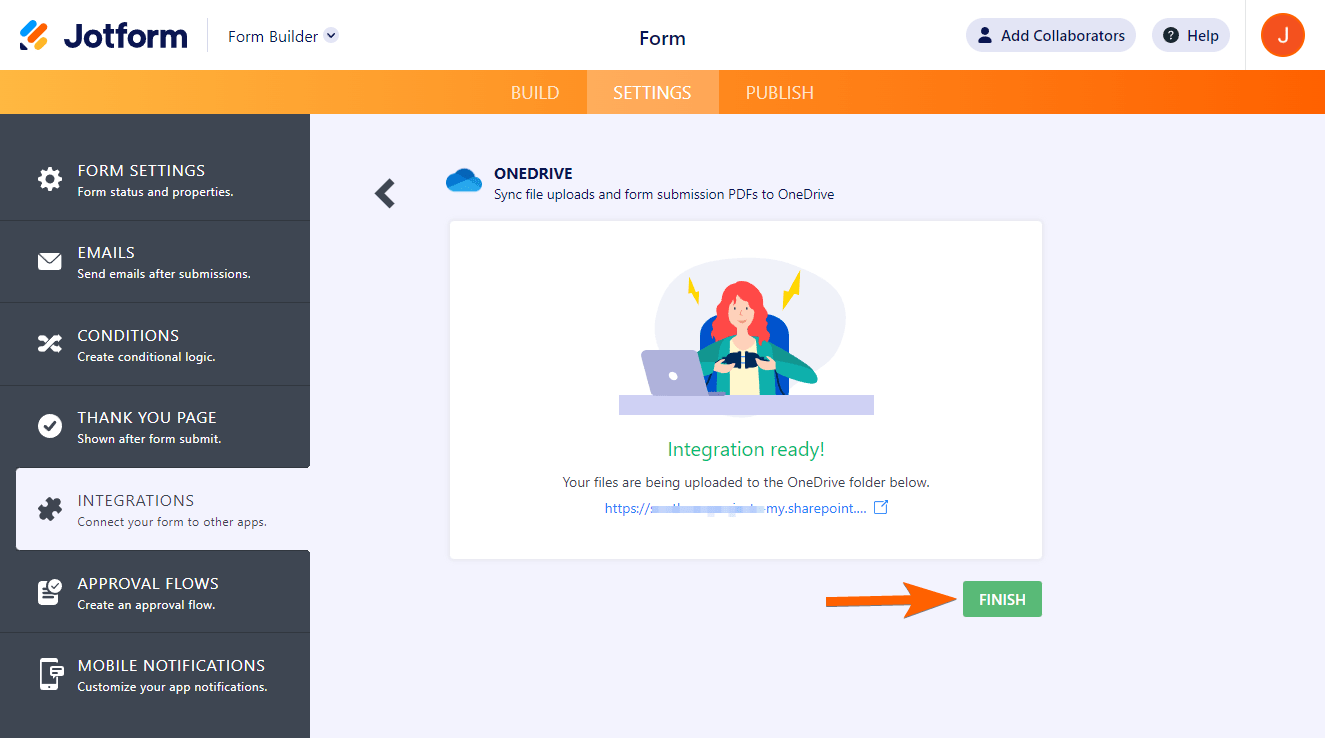This screenshot has width=1325, height=738.
Task: Click the person icon in Add Collaborators
Action: [985, 36]
